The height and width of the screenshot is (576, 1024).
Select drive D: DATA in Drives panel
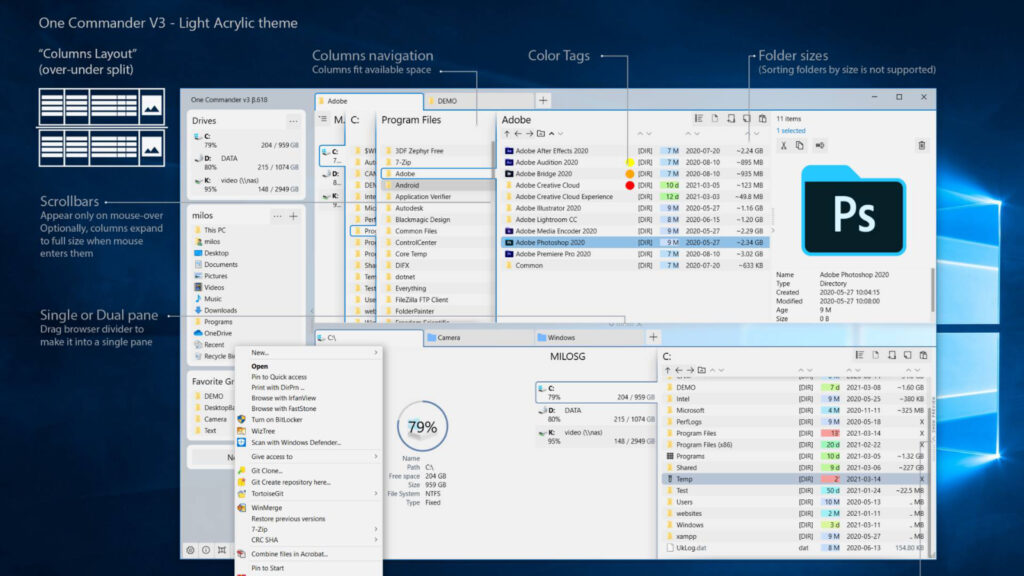pyautogui.click(x=246, y=163)
